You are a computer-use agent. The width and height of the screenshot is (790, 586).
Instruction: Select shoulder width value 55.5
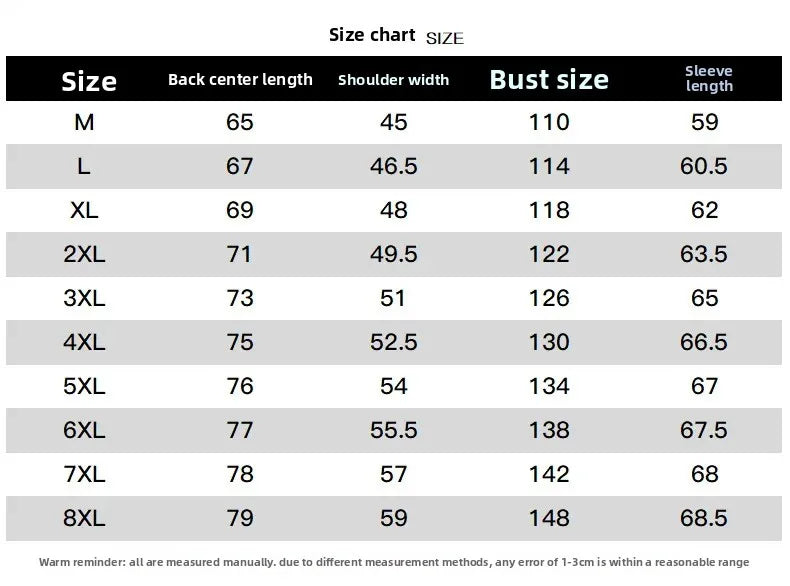394,430
